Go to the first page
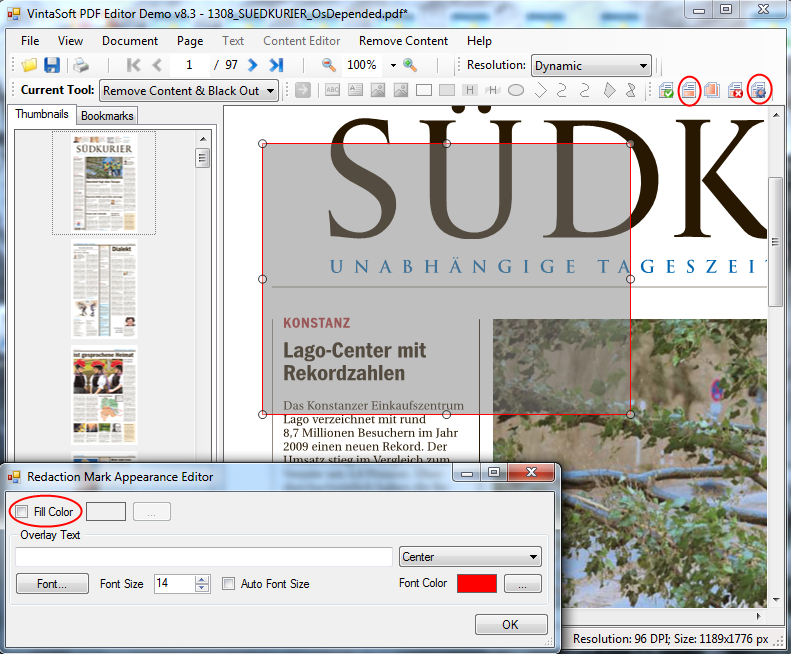The width and height of the screenshot is (791, 654). [x=134, y=65]
